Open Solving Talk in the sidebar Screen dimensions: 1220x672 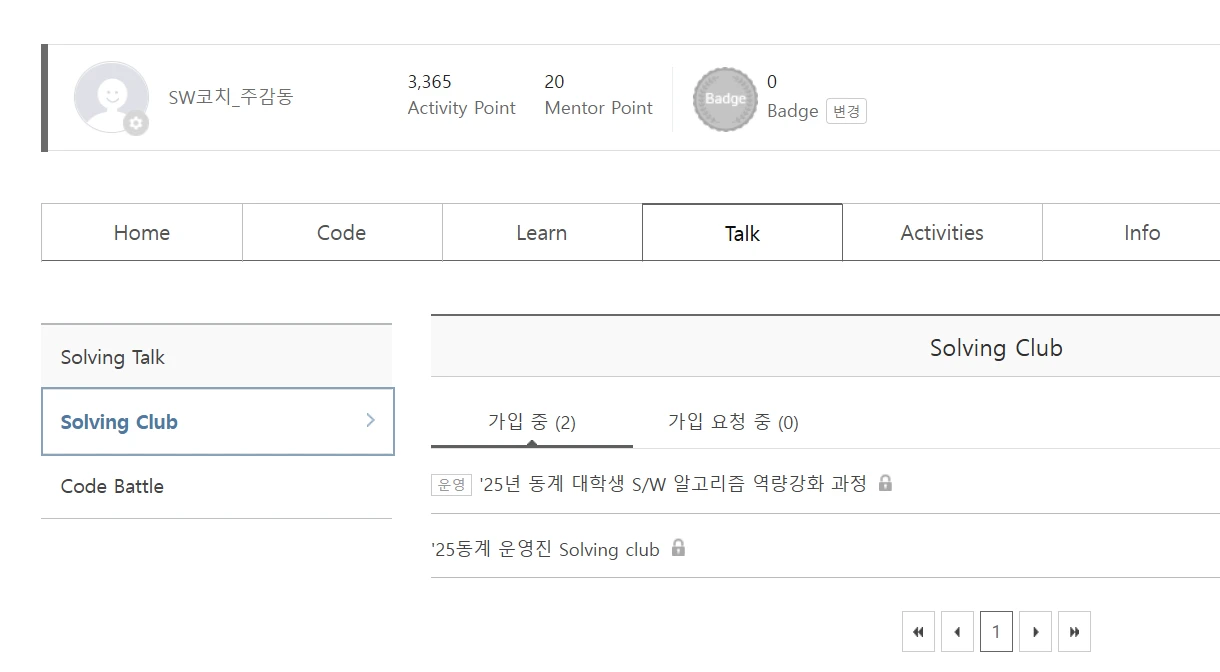[217, 357]
